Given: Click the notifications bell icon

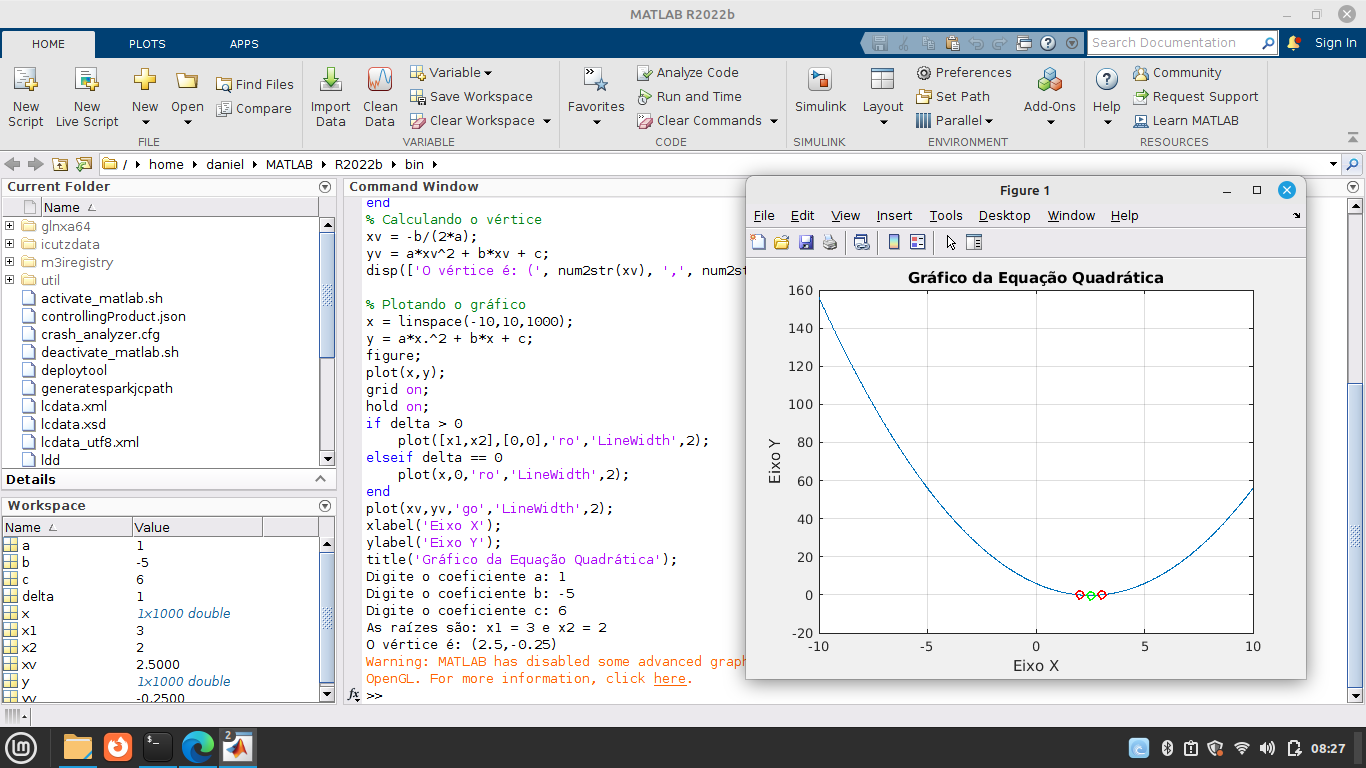Looking at the screenshot, I should pyautogui.click(x=1293, y=43).
